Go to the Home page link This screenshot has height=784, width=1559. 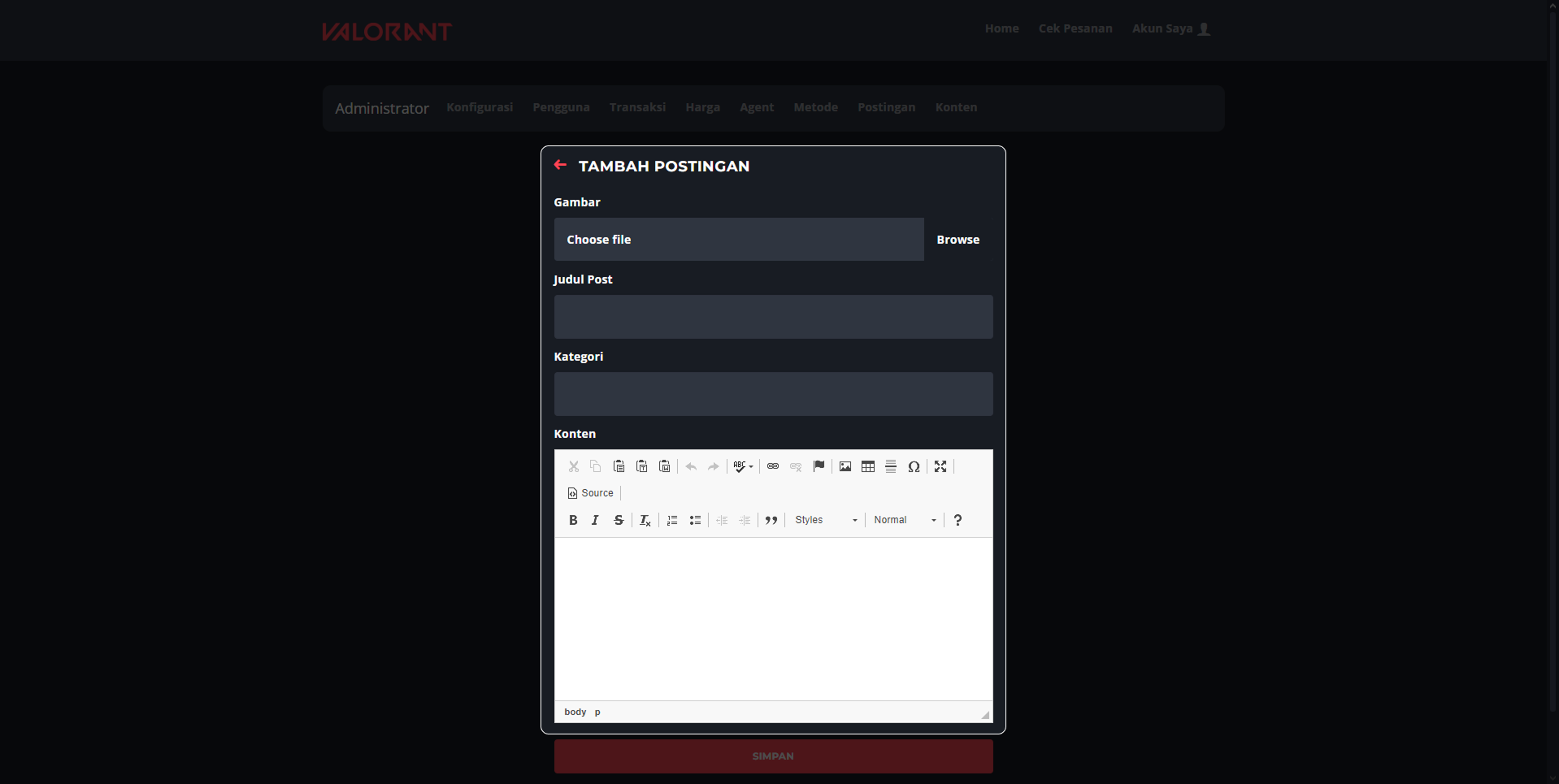(1001, 28)
